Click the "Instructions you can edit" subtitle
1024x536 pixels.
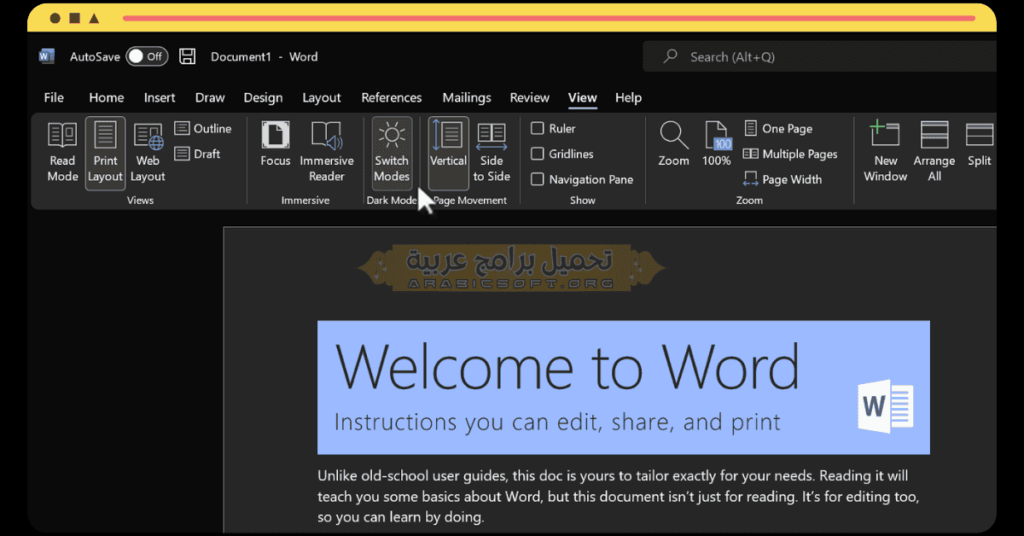click(557, 422)
